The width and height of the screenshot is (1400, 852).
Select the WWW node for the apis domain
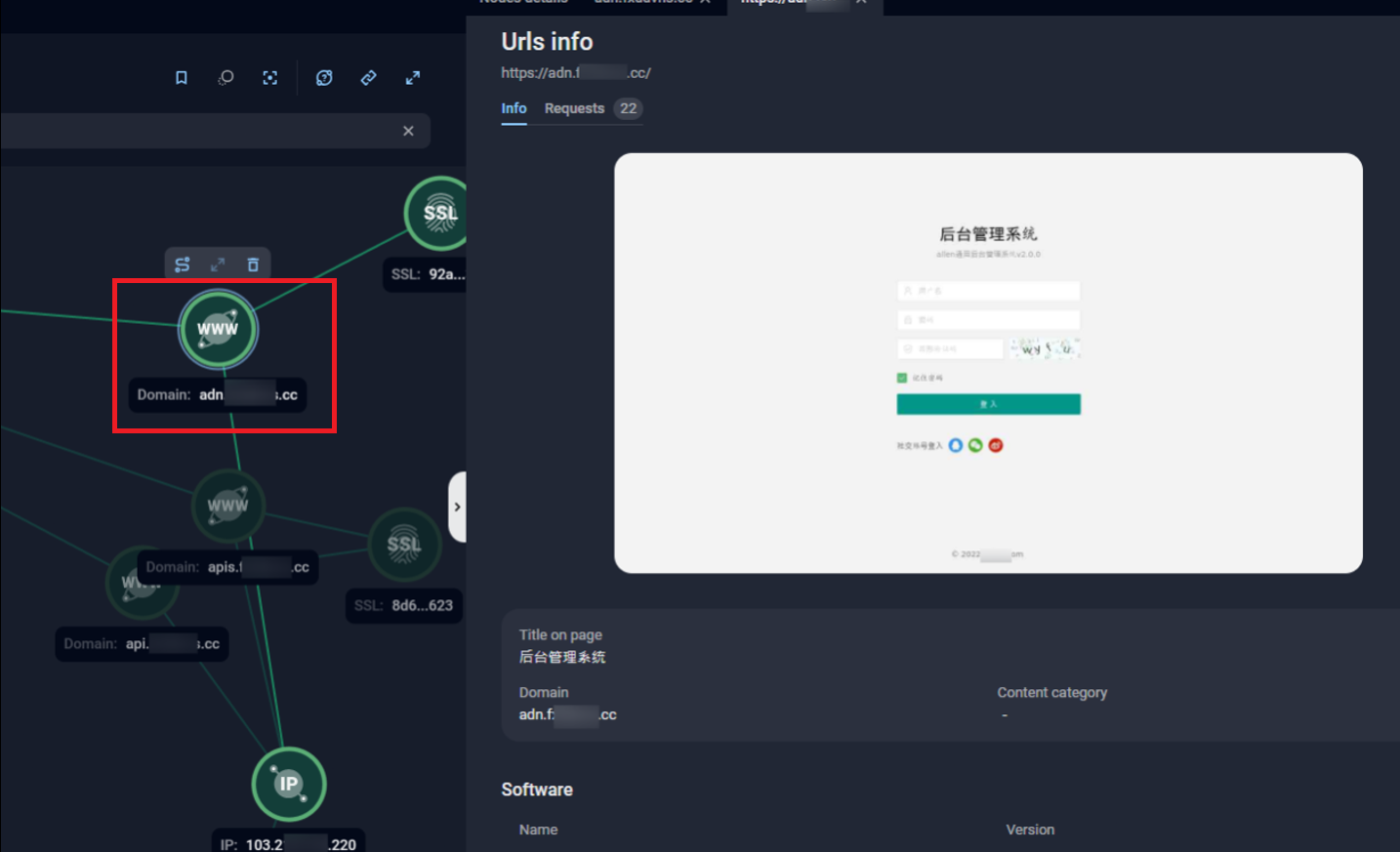228,506
